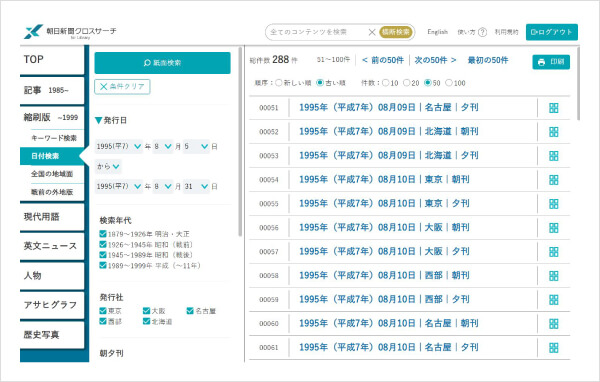Open page viewer icon for result 00060
600x382 pixels.
click(553, 324)
